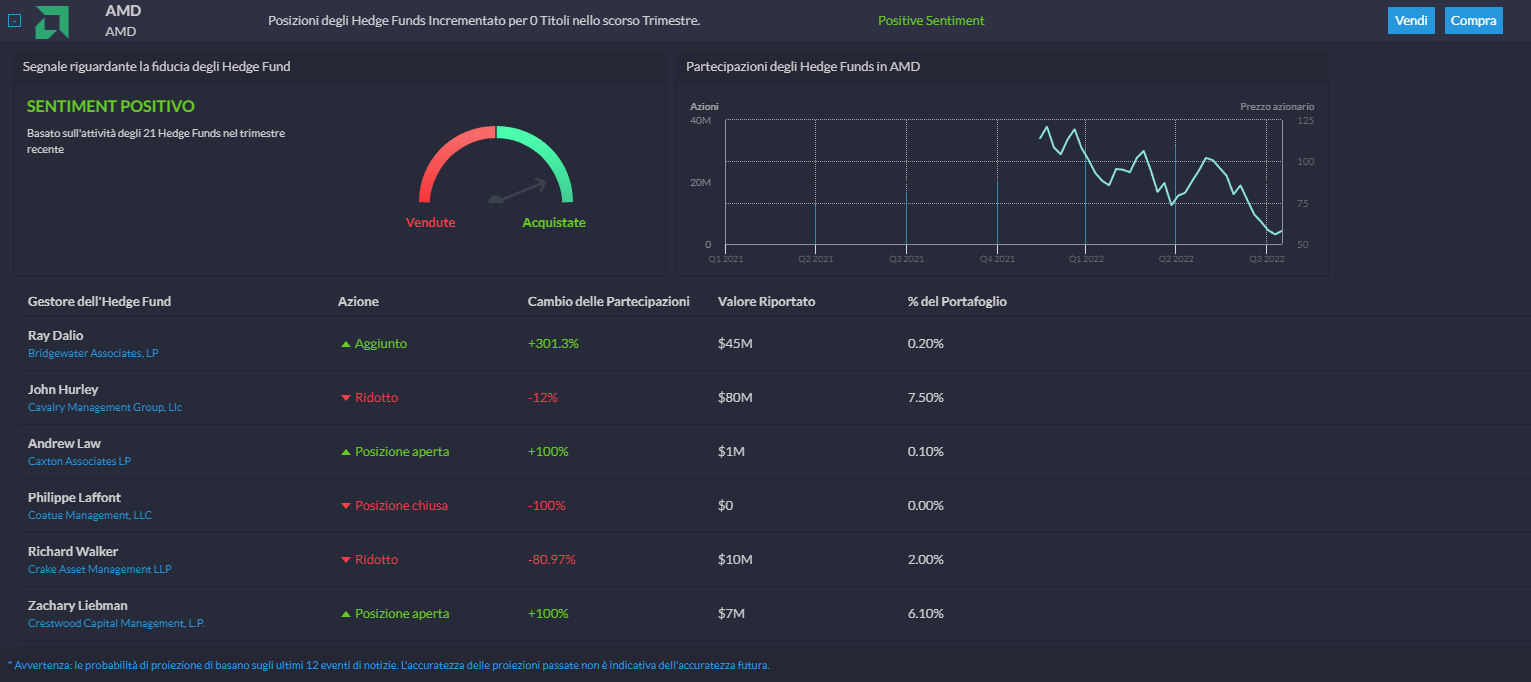Open Bridgewater Associates, LP link

click(93, 353)
